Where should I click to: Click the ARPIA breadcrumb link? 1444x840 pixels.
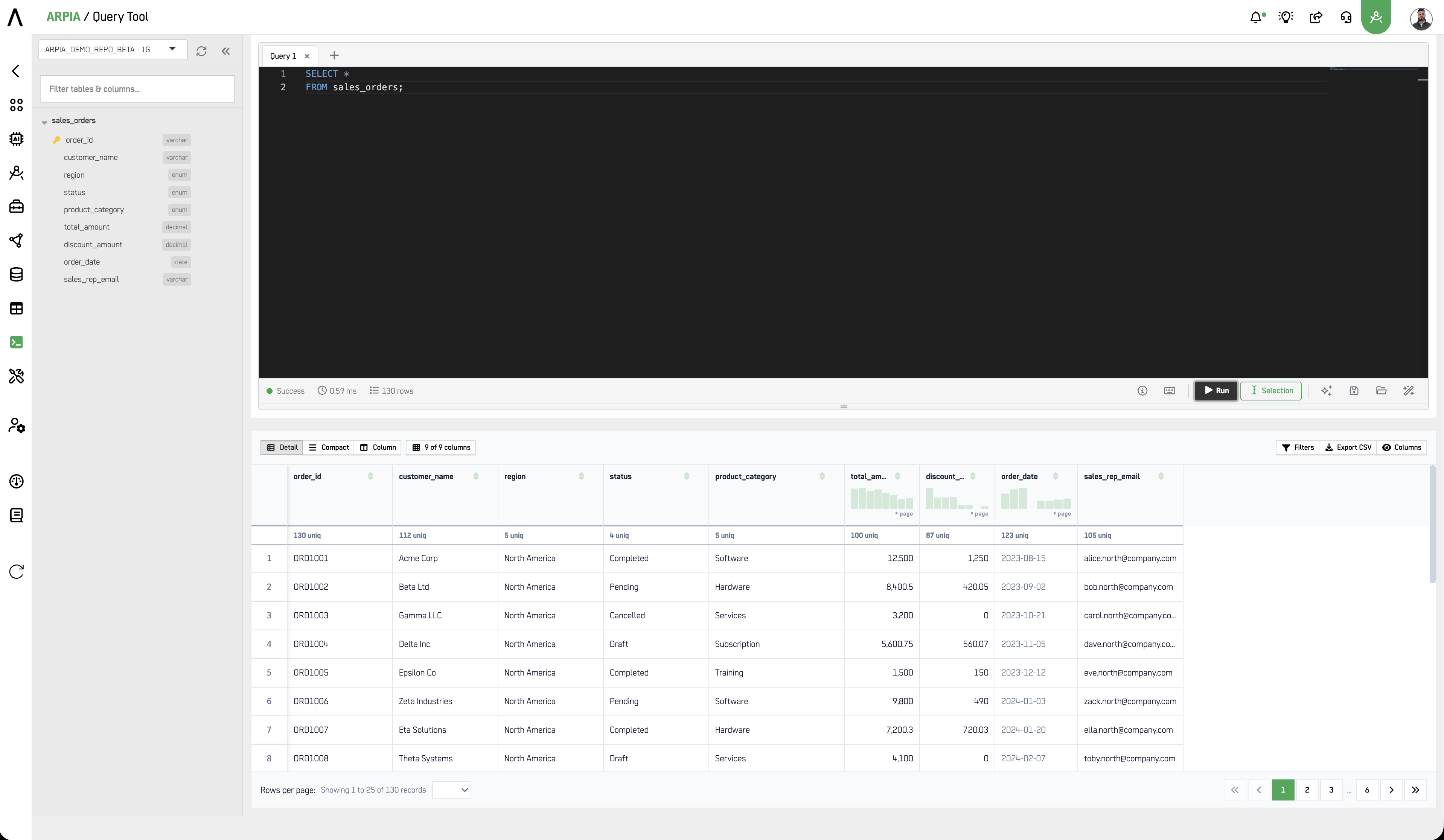tap(63, 17)
